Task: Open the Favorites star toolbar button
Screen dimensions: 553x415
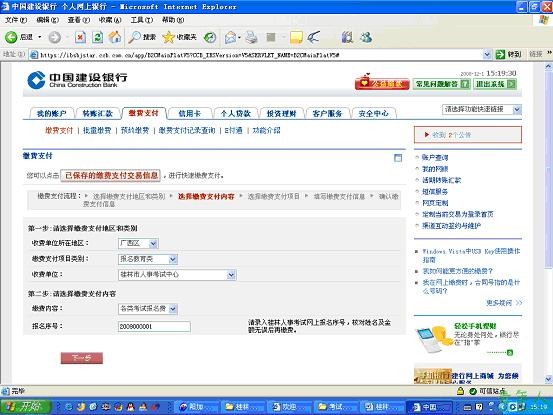Action: point(179,37)
